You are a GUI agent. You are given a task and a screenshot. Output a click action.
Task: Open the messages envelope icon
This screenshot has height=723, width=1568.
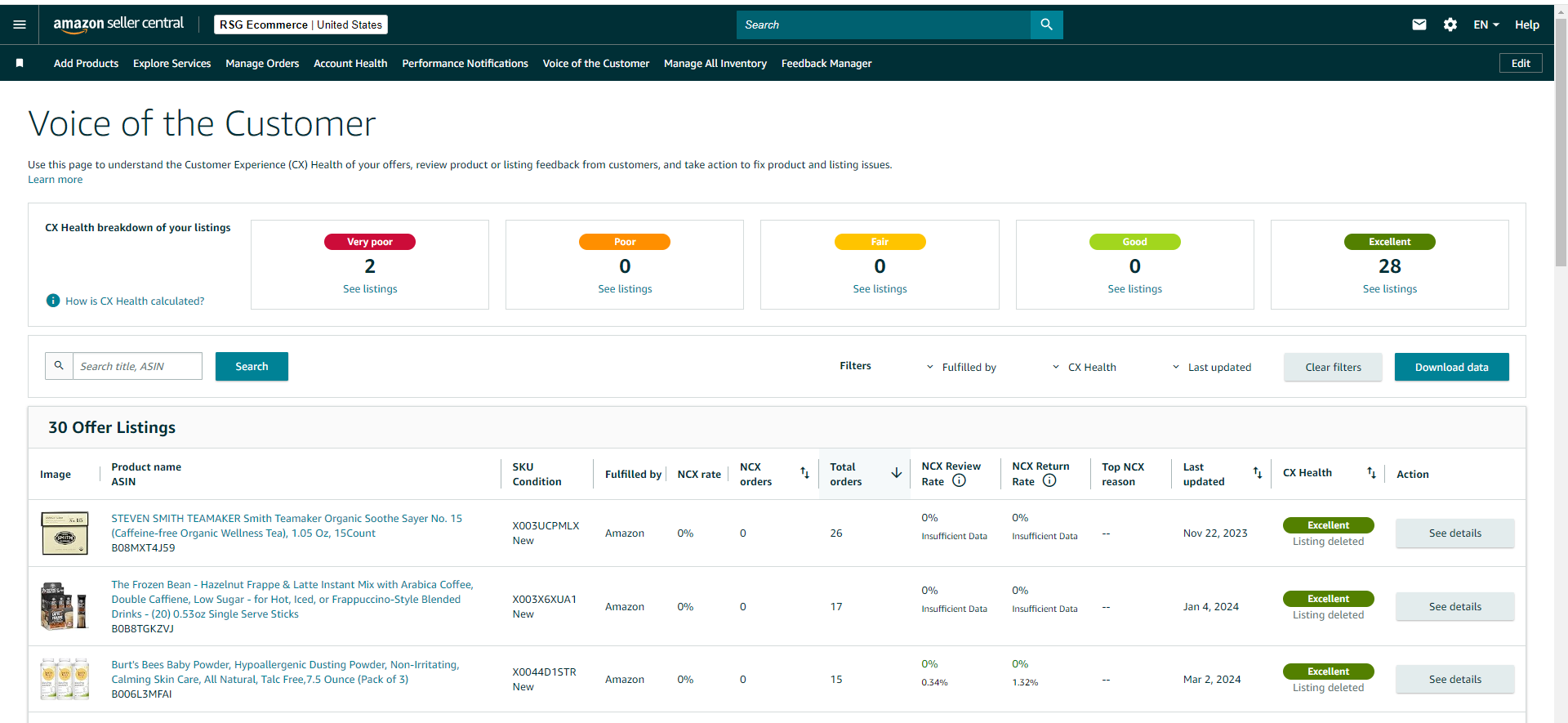1419,25
